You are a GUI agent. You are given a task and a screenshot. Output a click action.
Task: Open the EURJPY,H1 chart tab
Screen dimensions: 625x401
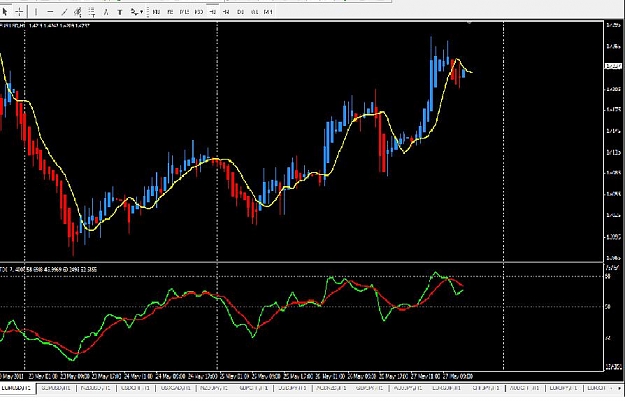point(563,387)
